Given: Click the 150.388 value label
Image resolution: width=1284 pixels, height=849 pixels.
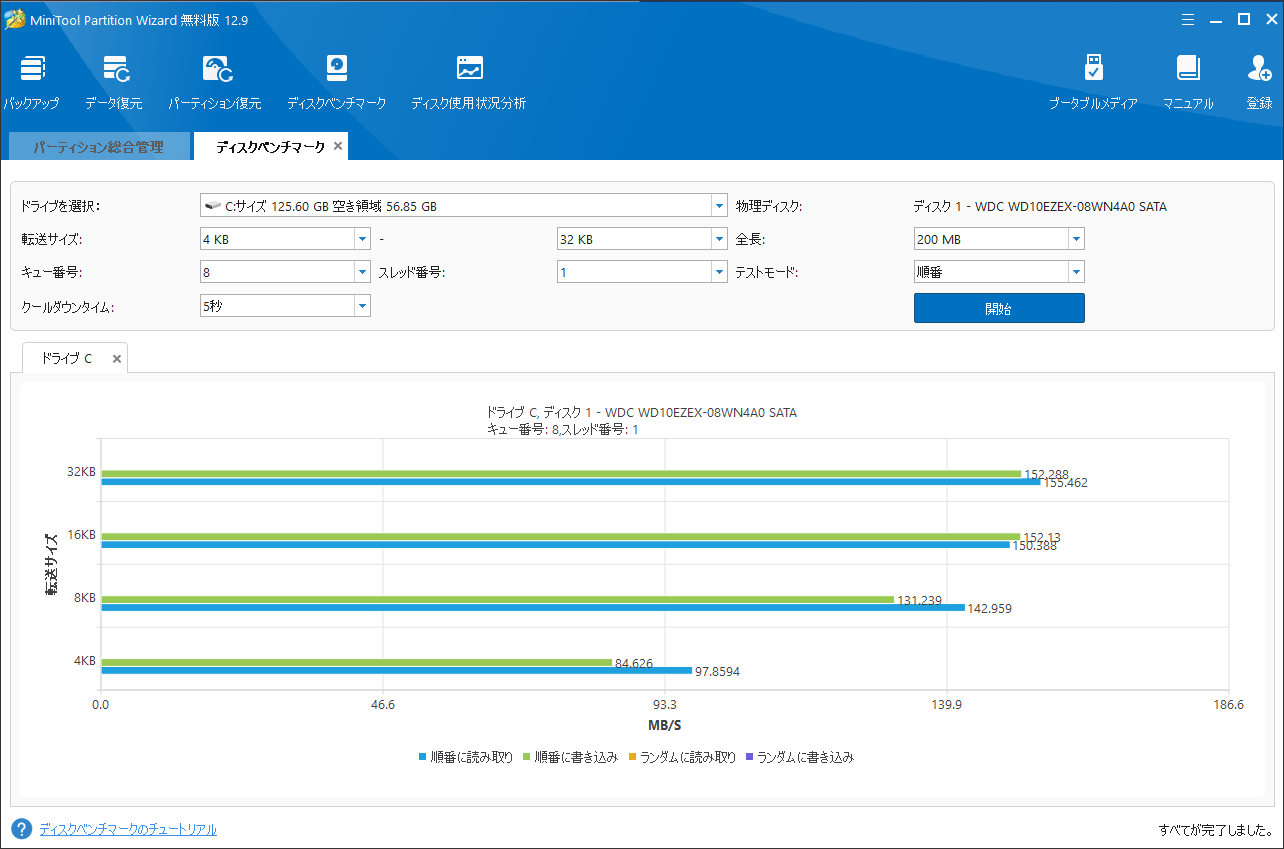Looking at the screenshot, I should pos(1034,546).
